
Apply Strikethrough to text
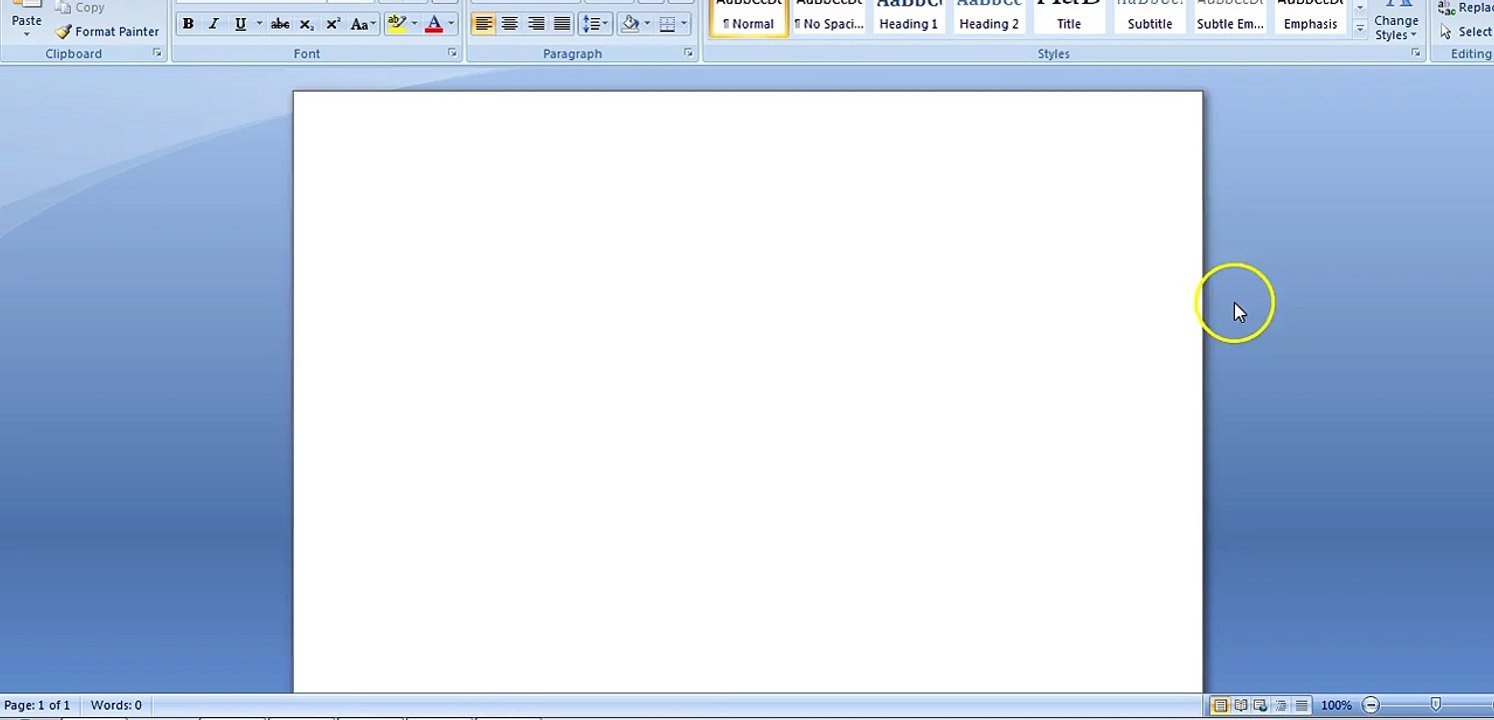point(280,24)
